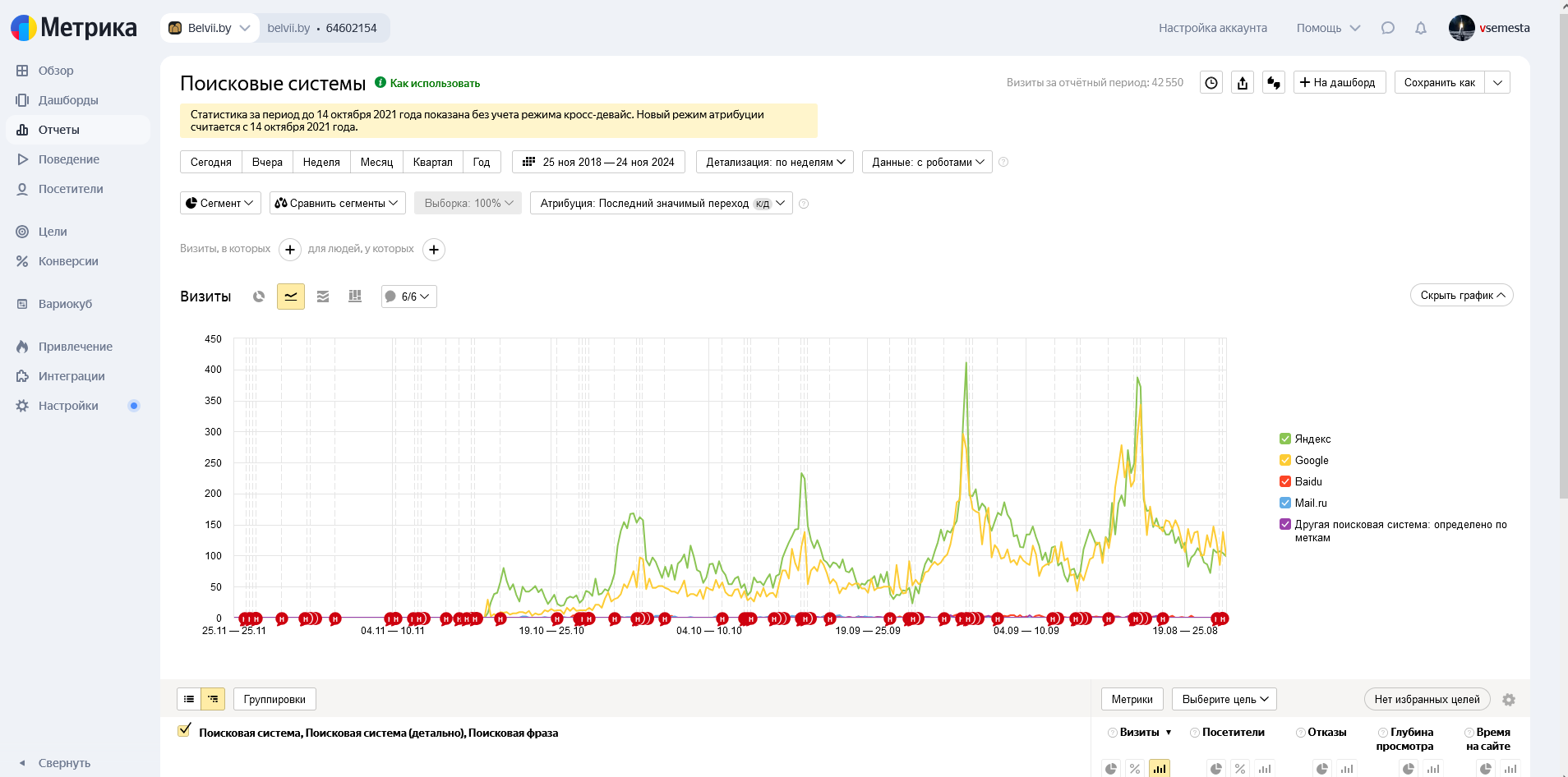Select the Неделя period
This screenshot has width=1568, height=777.
tap(321, 162)
